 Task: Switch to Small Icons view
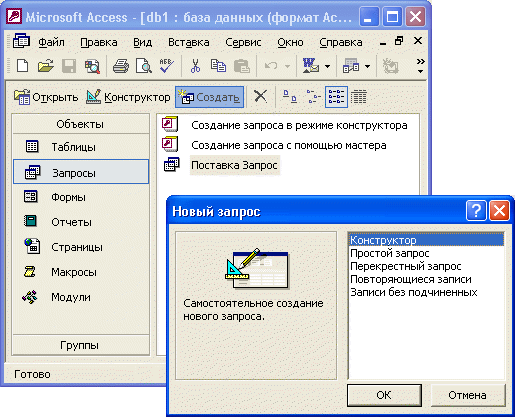click(x=313, y=97)
